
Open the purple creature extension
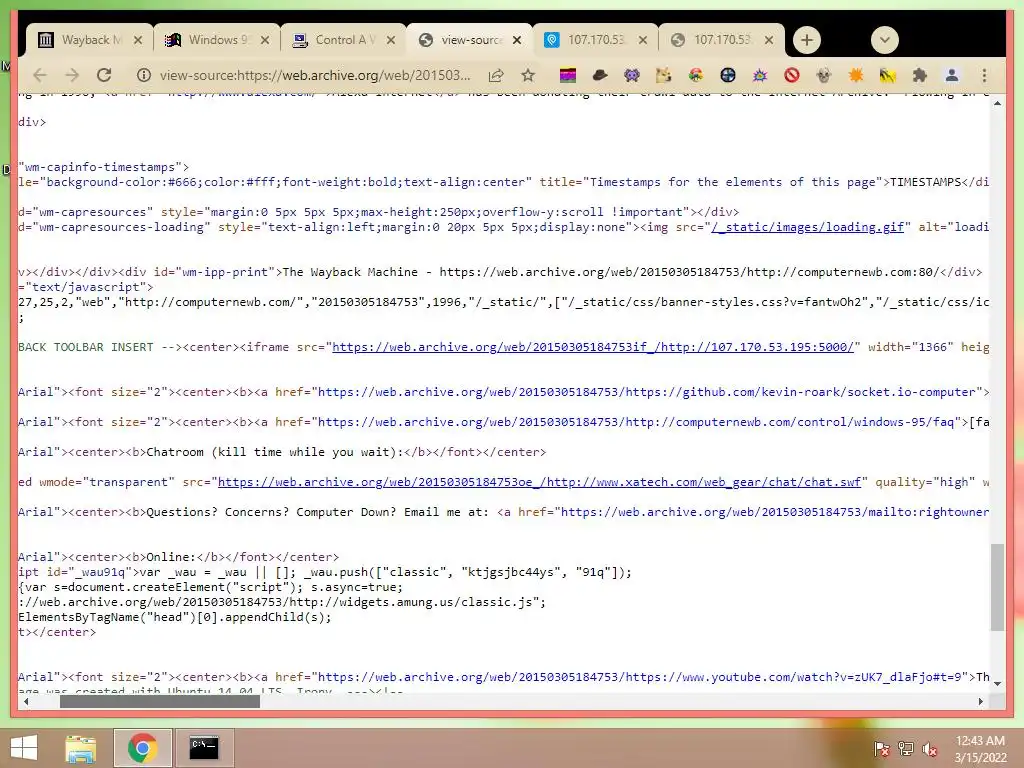click(x=632, y=75)
